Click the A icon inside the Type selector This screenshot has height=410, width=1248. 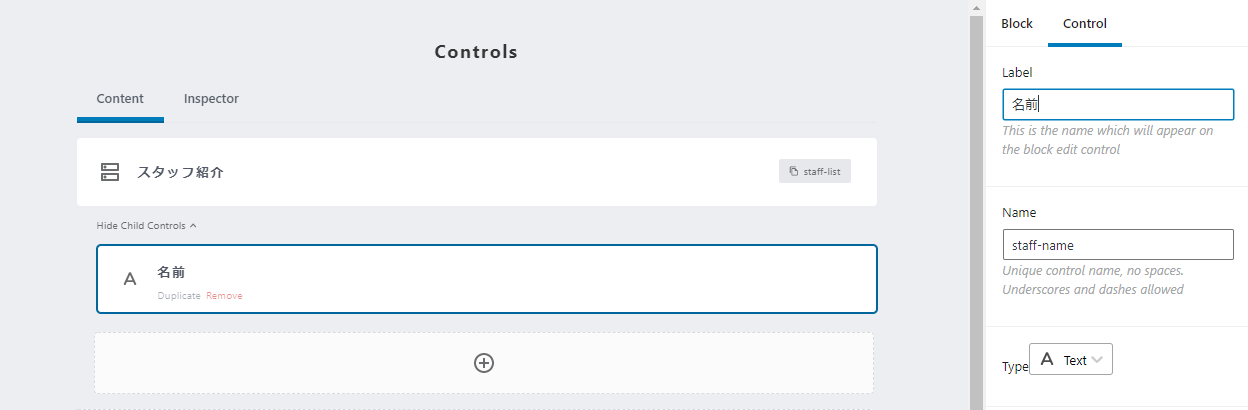pyautogui.click(x=1047, y=360)
